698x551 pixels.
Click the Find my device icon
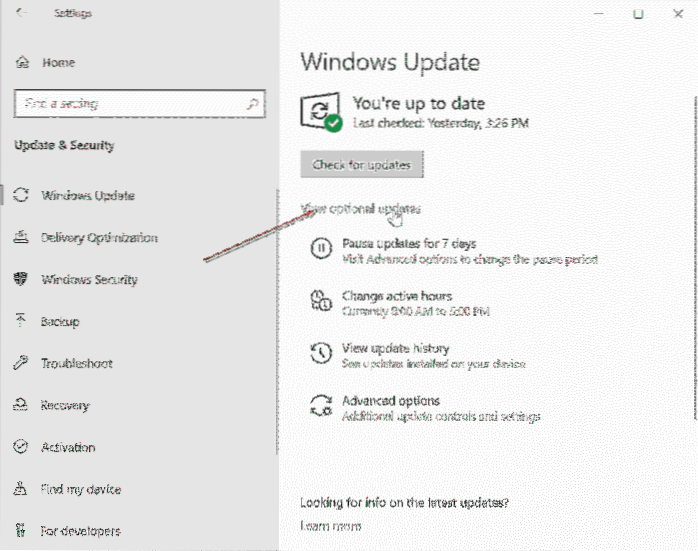click(22, 490)
